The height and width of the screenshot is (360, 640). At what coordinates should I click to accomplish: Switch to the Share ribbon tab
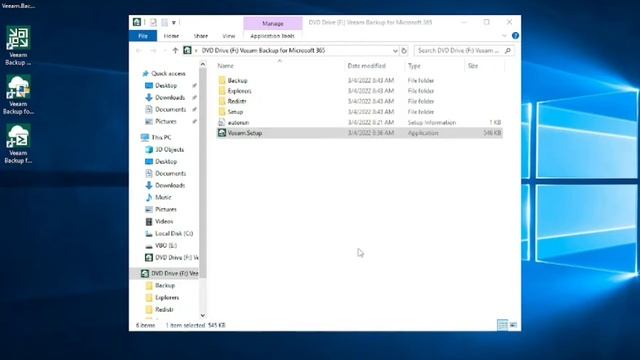(x=200, y=36)
